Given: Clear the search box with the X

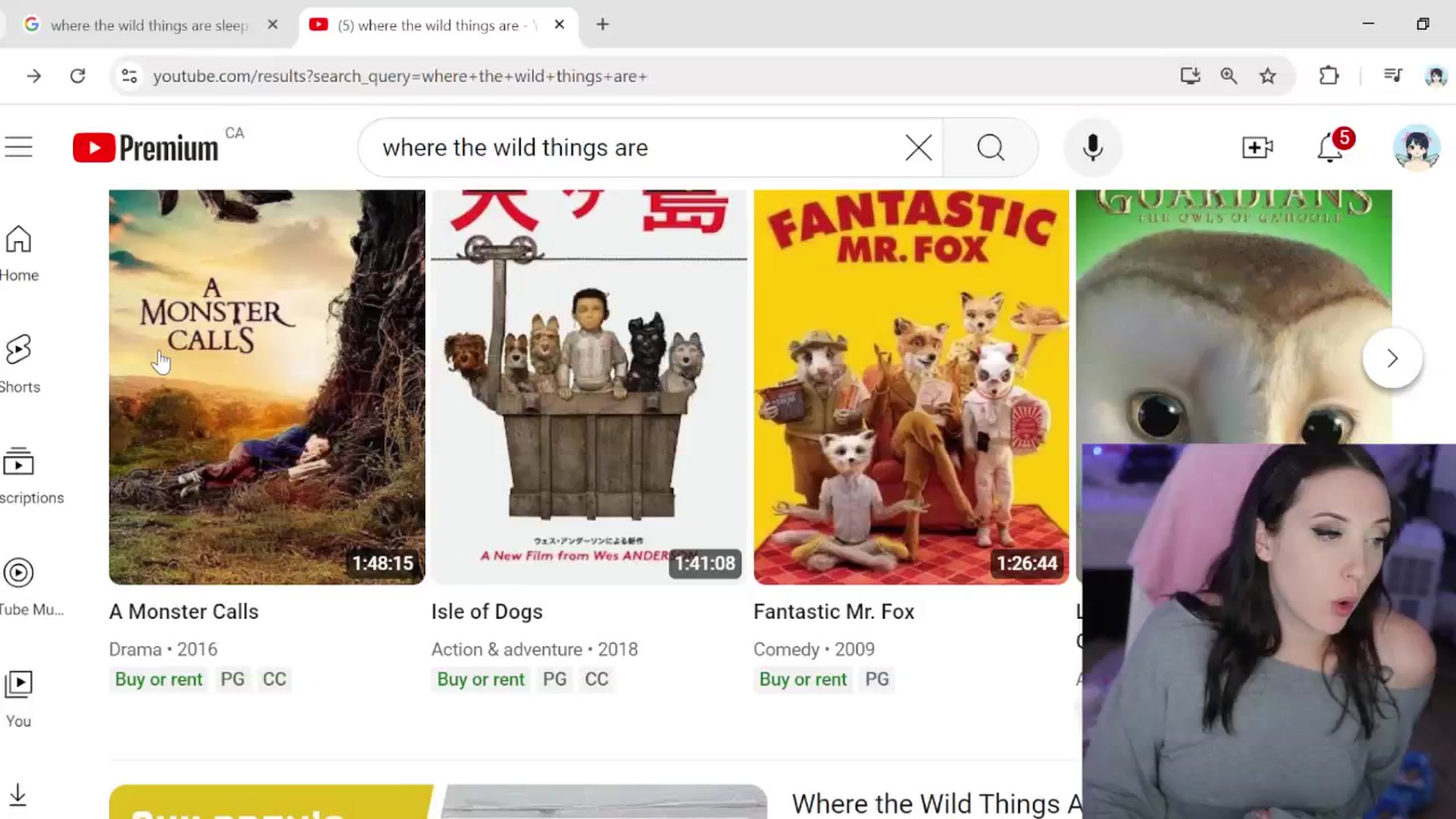Looking at the screenshot, I should point(918,148).
